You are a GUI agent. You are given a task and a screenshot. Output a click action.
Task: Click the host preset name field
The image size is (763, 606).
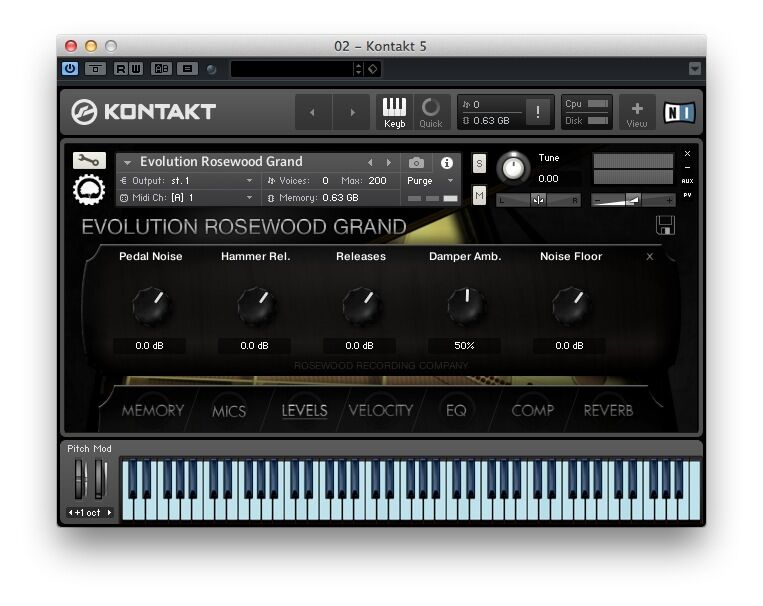pos(292,69)
